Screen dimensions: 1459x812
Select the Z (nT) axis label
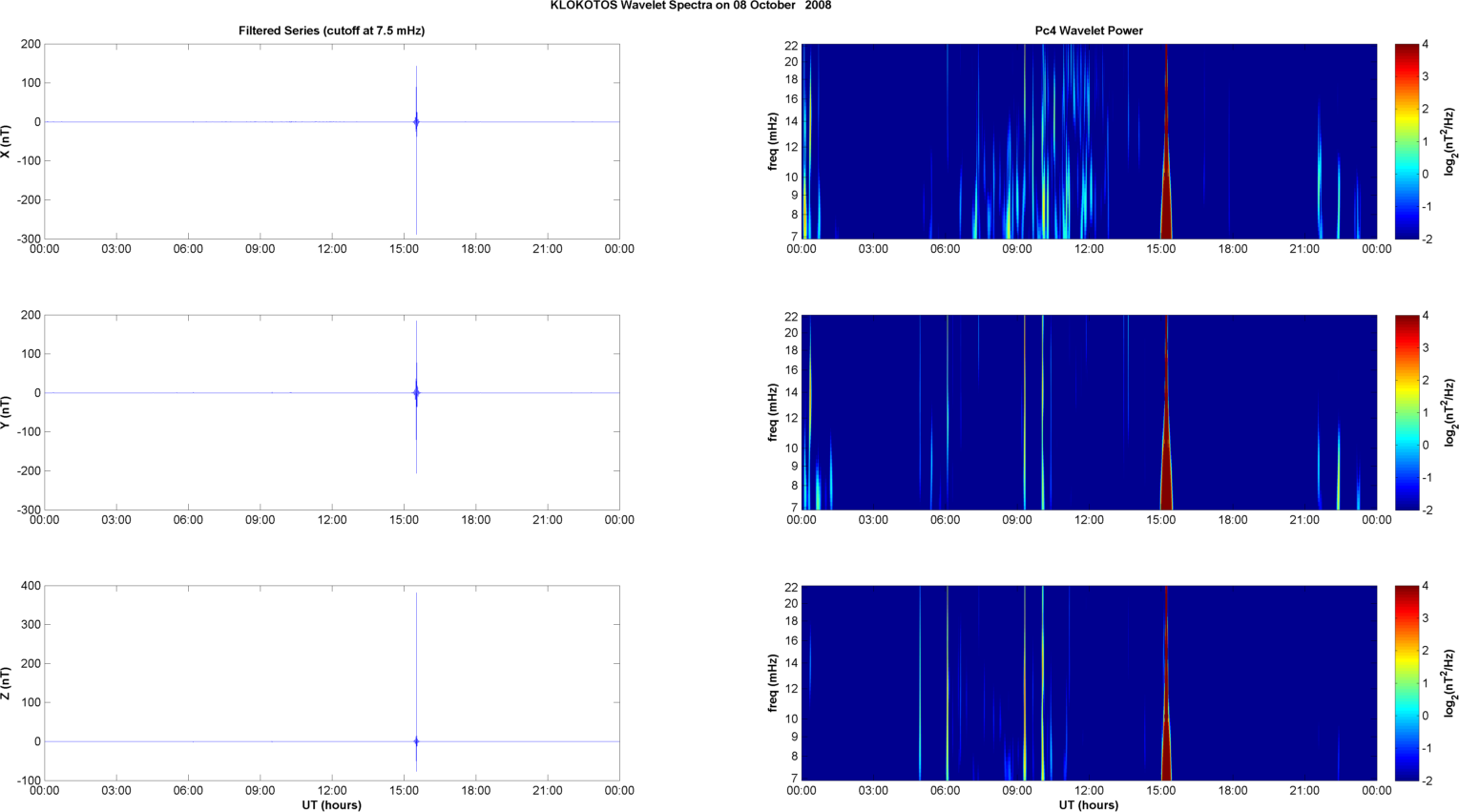coord(6,683)
